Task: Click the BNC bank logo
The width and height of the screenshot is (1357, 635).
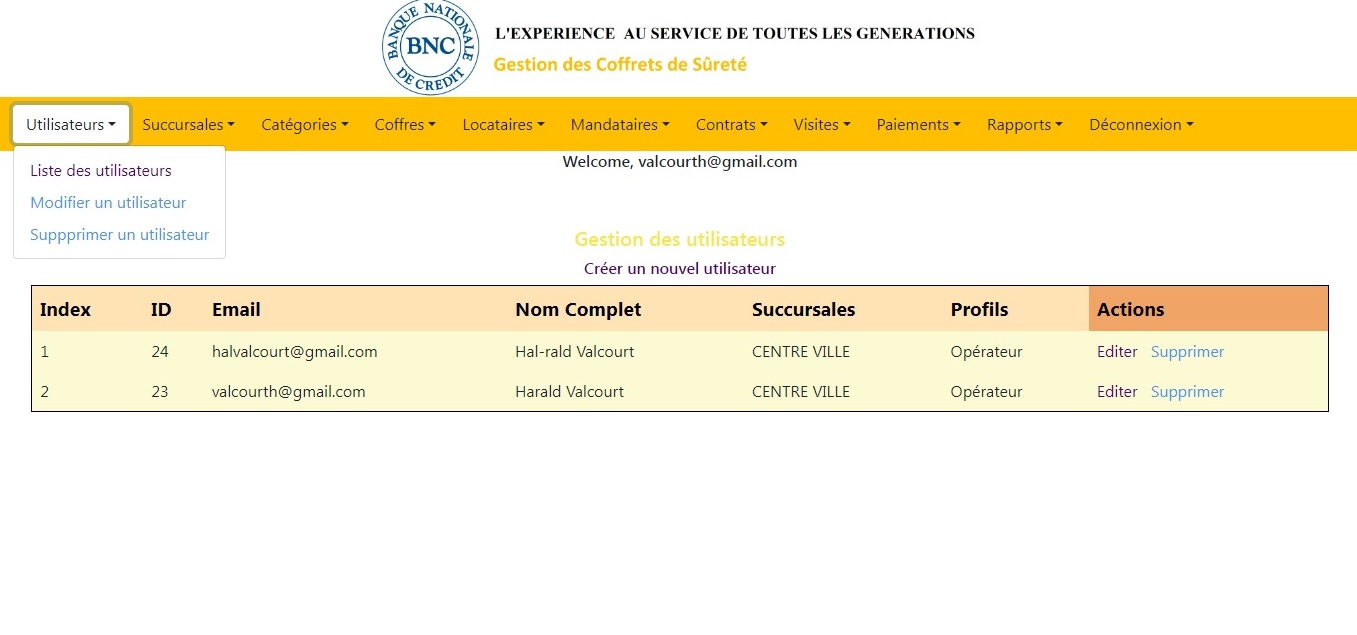Action: [431, 48]
